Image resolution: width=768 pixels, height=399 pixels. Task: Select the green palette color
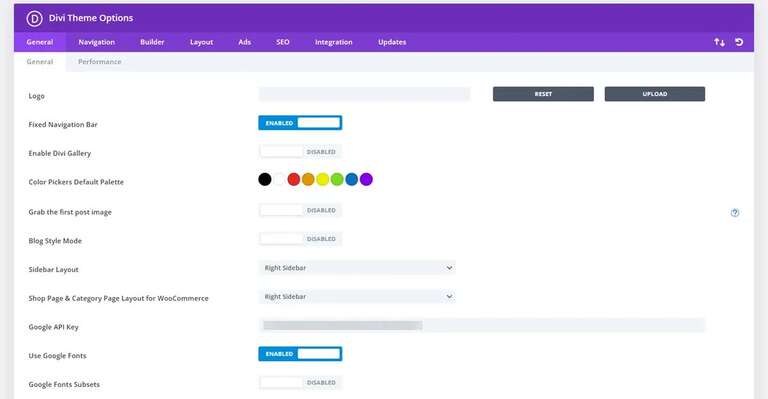pyautogui.click(x=337, y=180)
